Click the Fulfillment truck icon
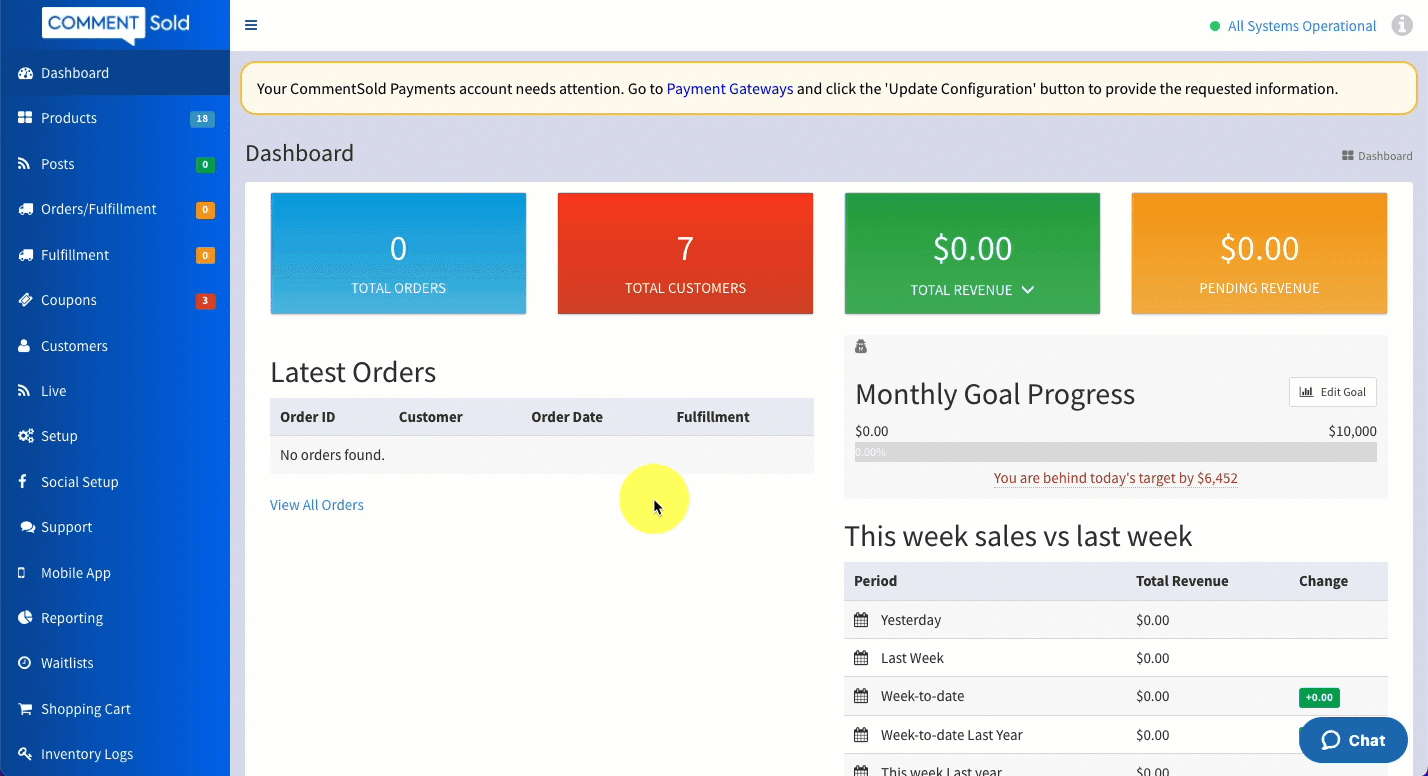Image resolution: width=1428 pixels, height=776 pixels. pyautogui.click(x=25, y=255)
